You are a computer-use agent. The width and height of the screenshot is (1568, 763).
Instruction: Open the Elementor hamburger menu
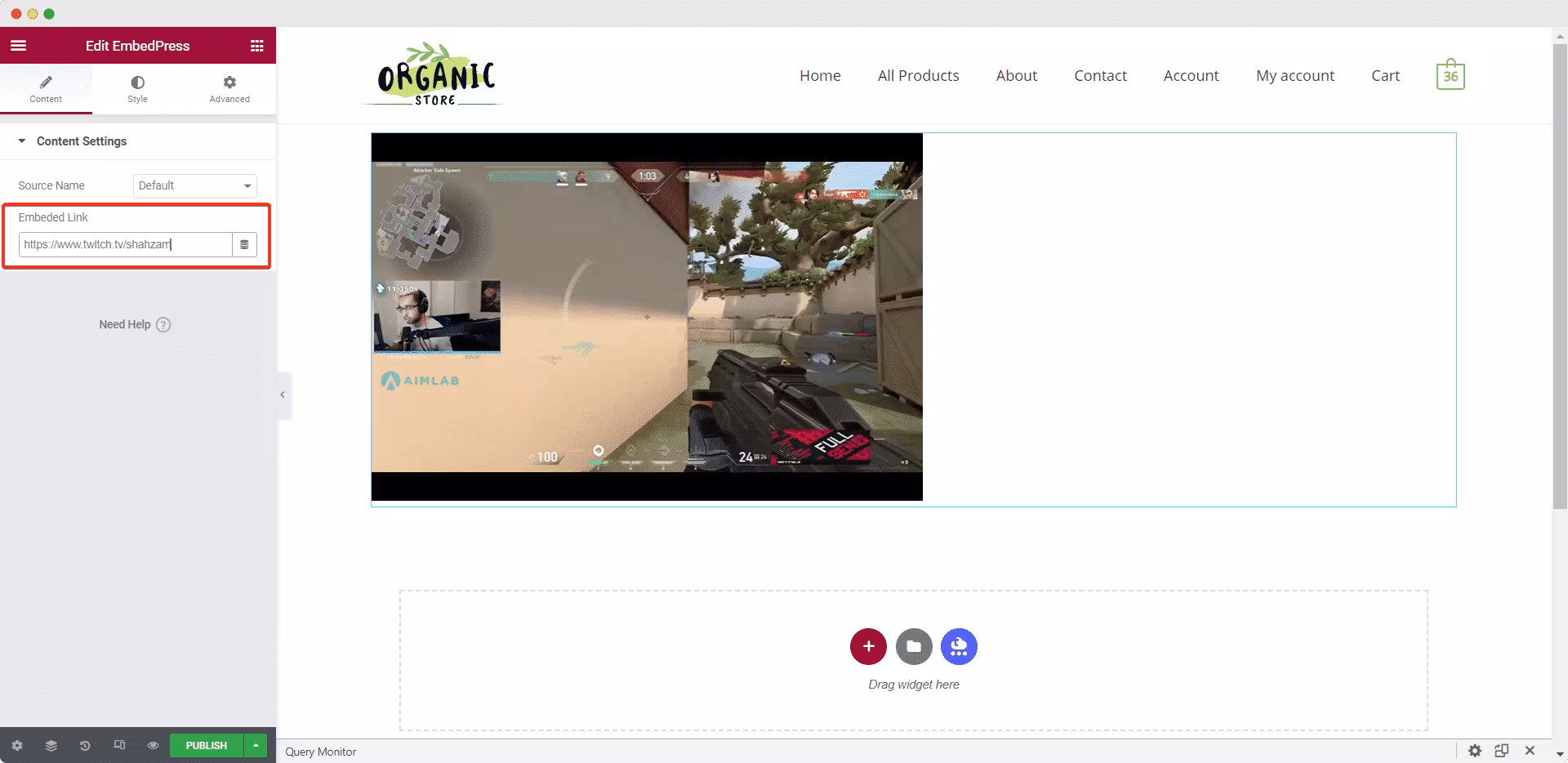click(19, 46)
